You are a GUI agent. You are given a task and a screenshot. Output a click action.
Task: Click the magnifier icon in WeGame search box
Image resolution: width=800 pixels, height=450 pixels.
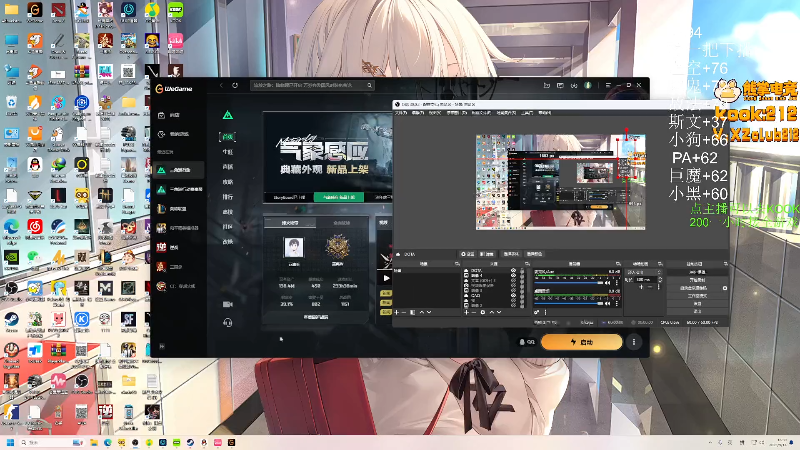369,85
